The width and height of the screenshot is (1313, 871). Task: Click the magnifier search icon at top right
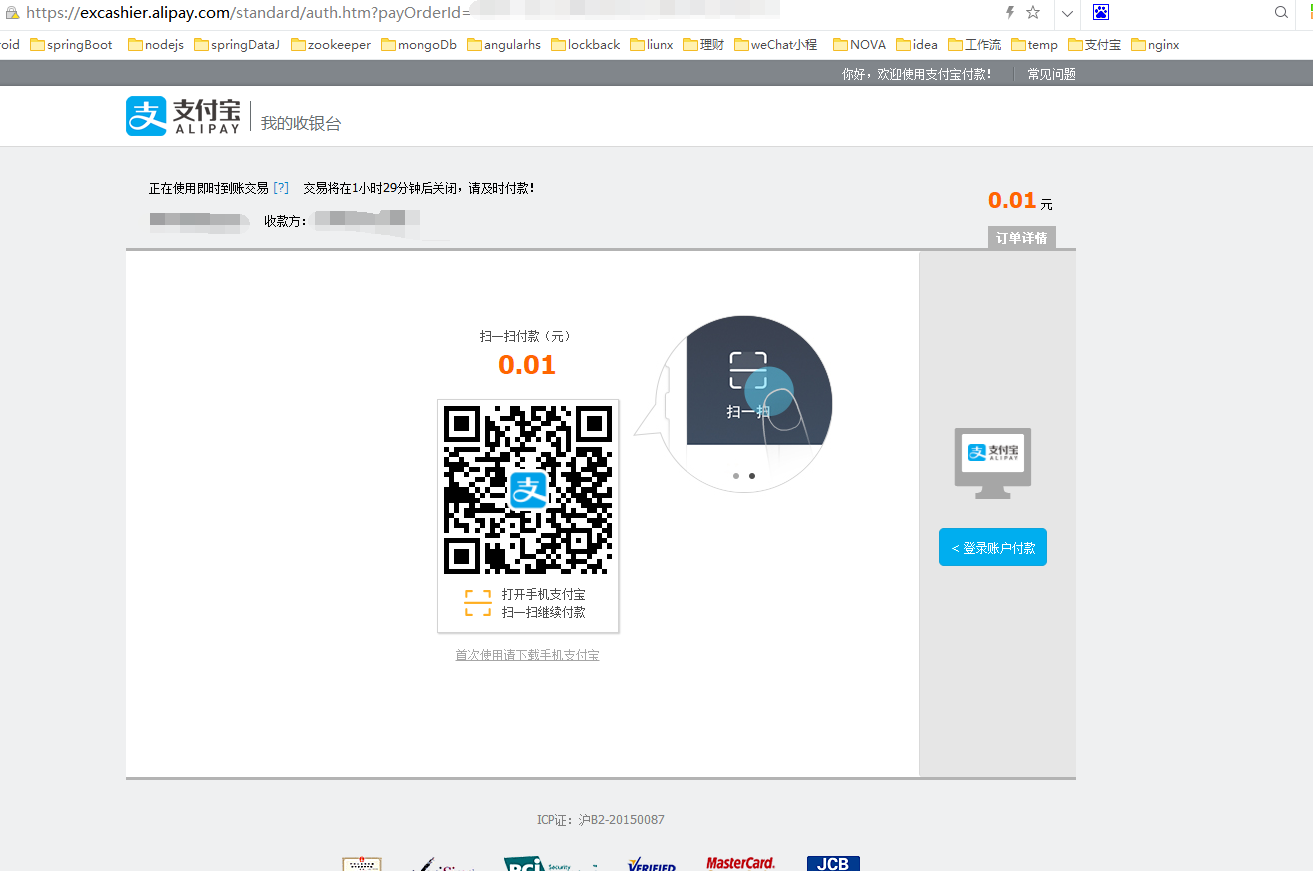[x=1281, y=13]
